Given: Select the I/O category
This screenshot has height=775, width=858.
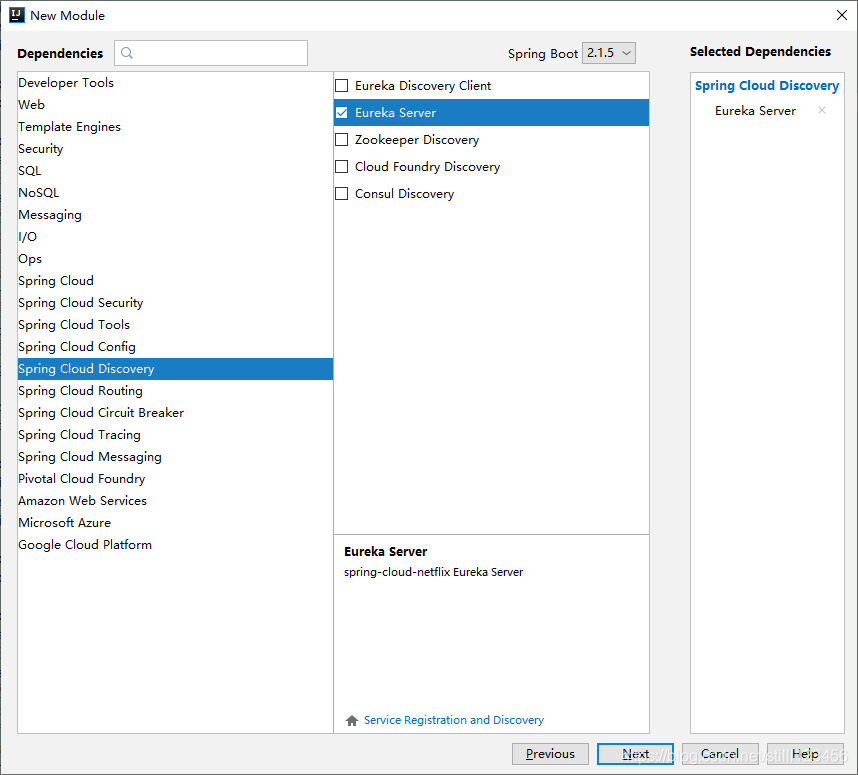Looking at the screenshot, I should tap(175, 236).
